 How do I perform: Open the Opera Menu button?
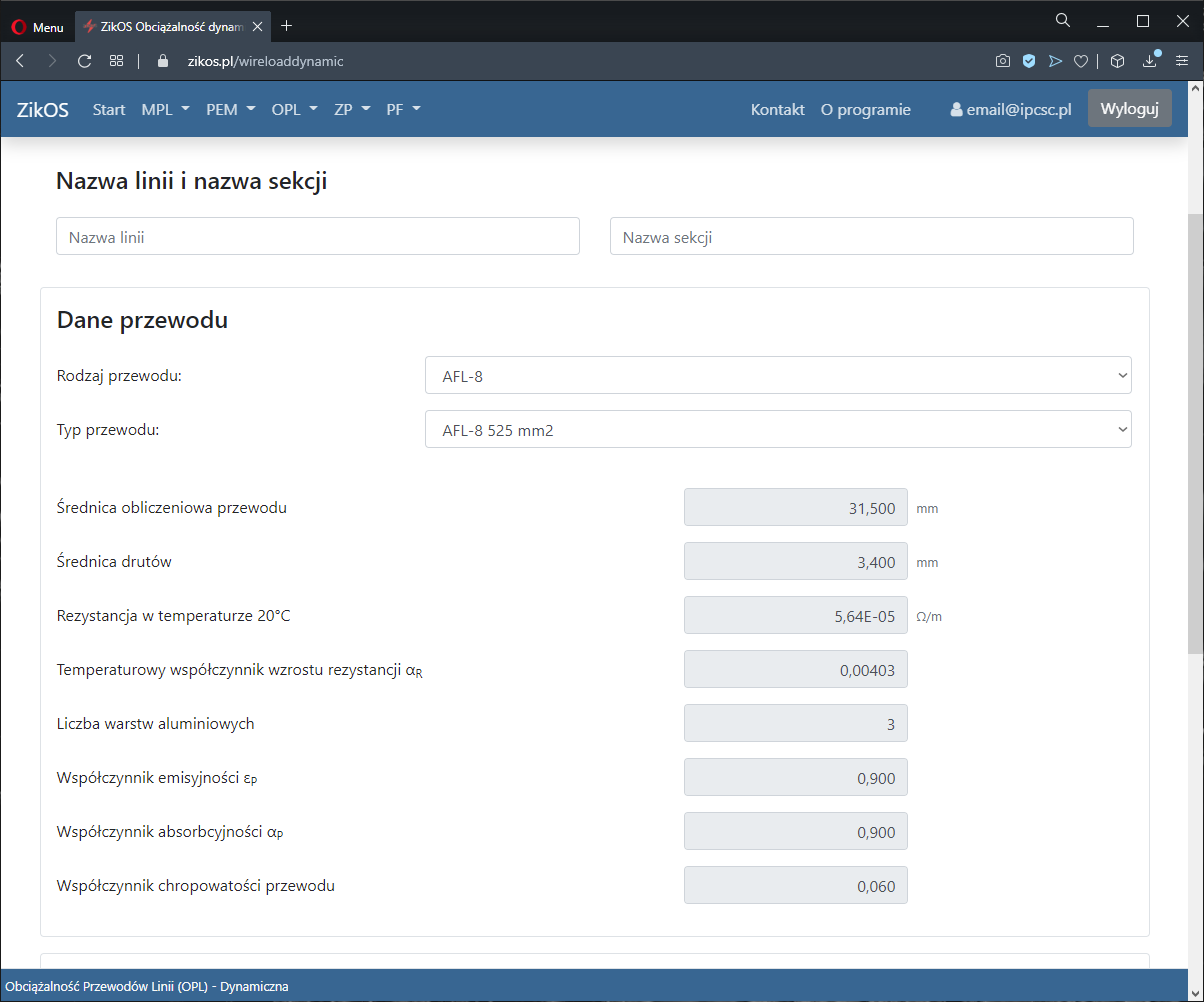click(37, 27)
